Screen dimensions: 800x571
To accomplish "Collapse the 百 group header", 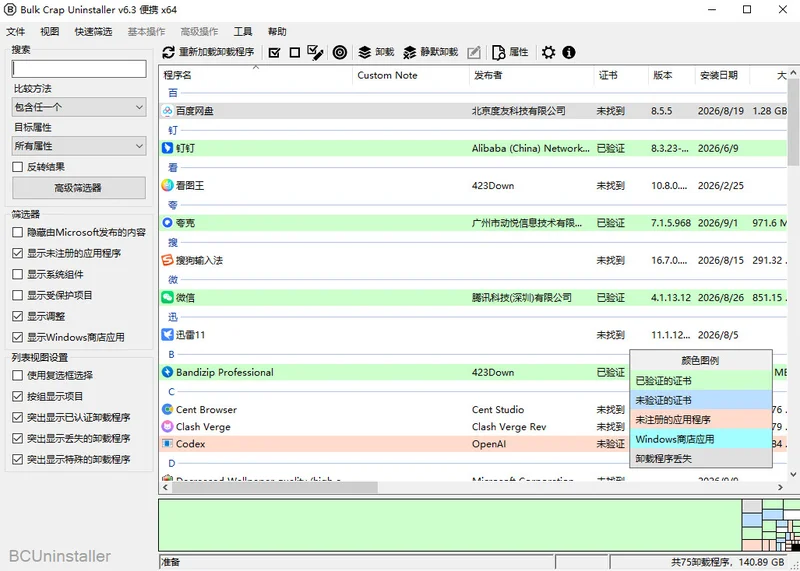I will [x=172, y=92].
